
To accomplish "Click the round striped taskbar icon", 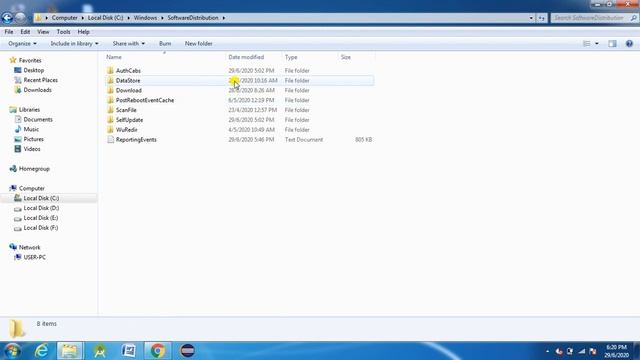I will click(187, 351).
